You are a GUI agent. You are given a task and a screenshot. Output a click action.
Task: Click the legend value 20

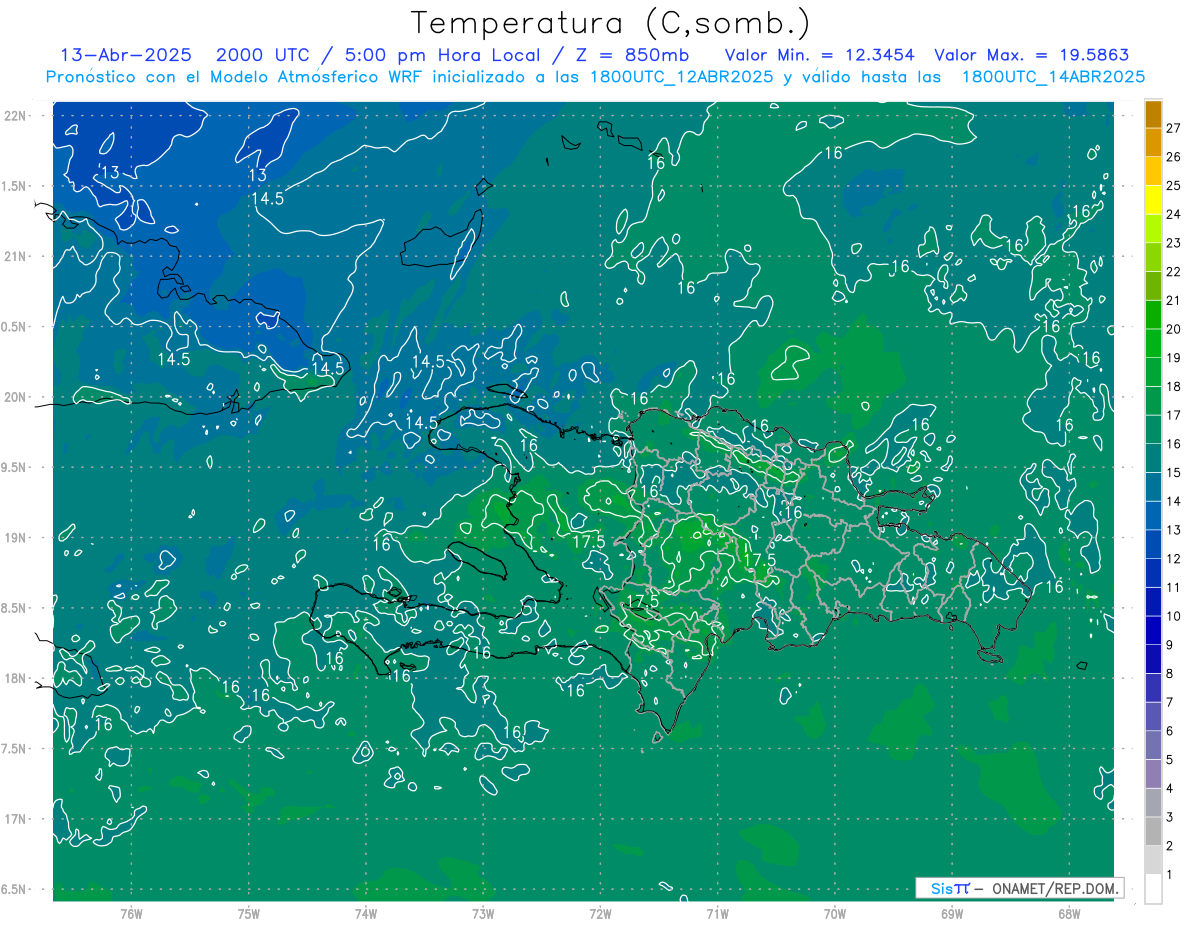pyautogui.click(x=1174, y=329)
